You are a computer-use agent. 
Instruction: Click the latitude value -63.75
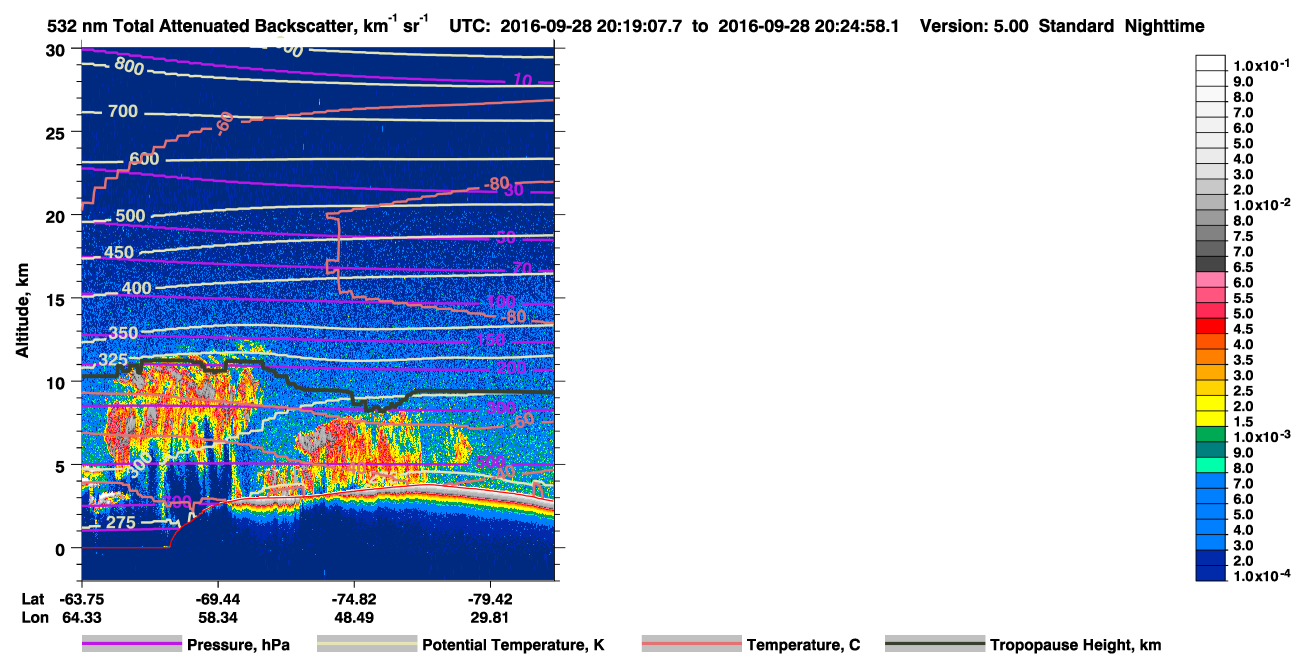(x=82, y=599)
